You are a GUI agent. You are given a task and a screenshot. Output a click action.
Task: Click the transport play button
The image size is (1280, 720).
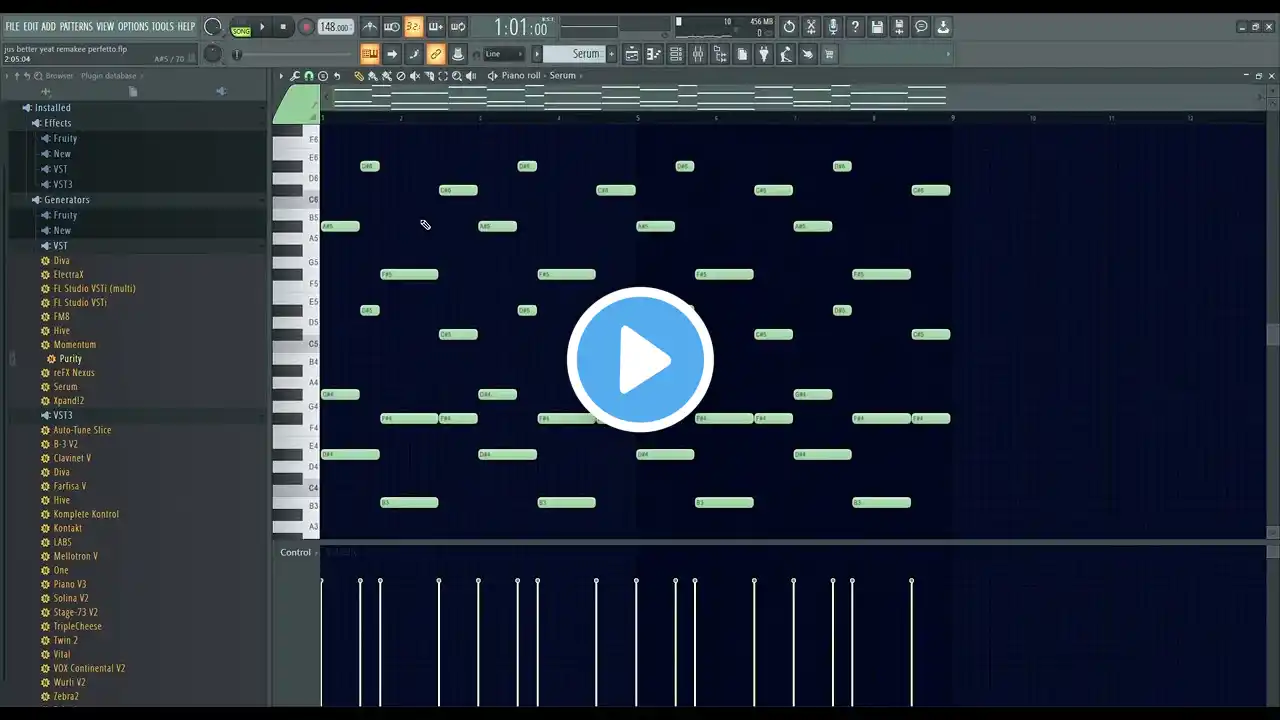[x=263, y=28]
